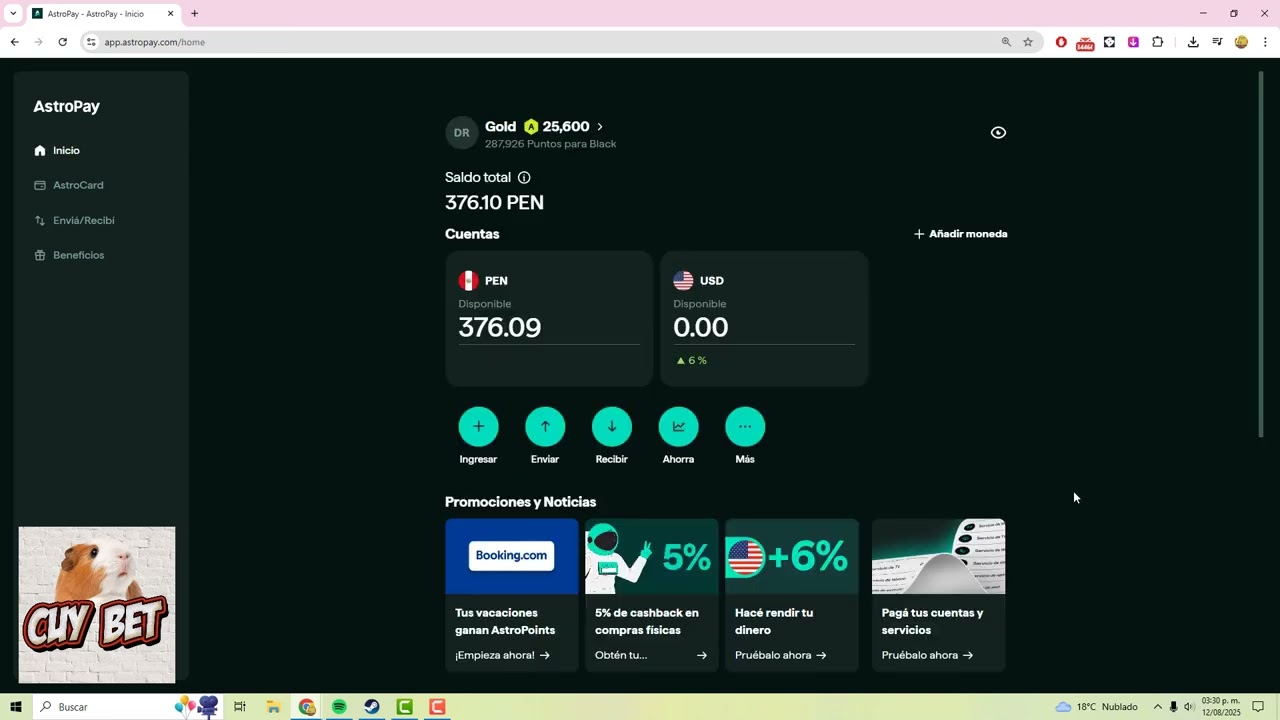This screenshot has height=720, width=1280.
Task: Open Chrome from taskbar
Action: (306, 707)
